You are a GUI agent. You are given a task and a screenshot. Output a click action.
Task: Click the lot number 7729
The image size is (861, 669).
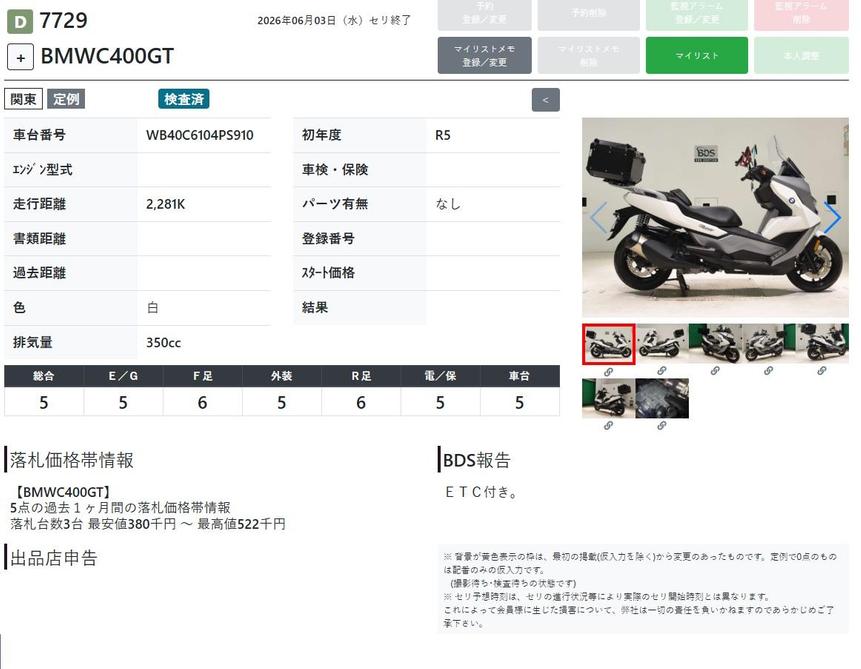point(64,21)
